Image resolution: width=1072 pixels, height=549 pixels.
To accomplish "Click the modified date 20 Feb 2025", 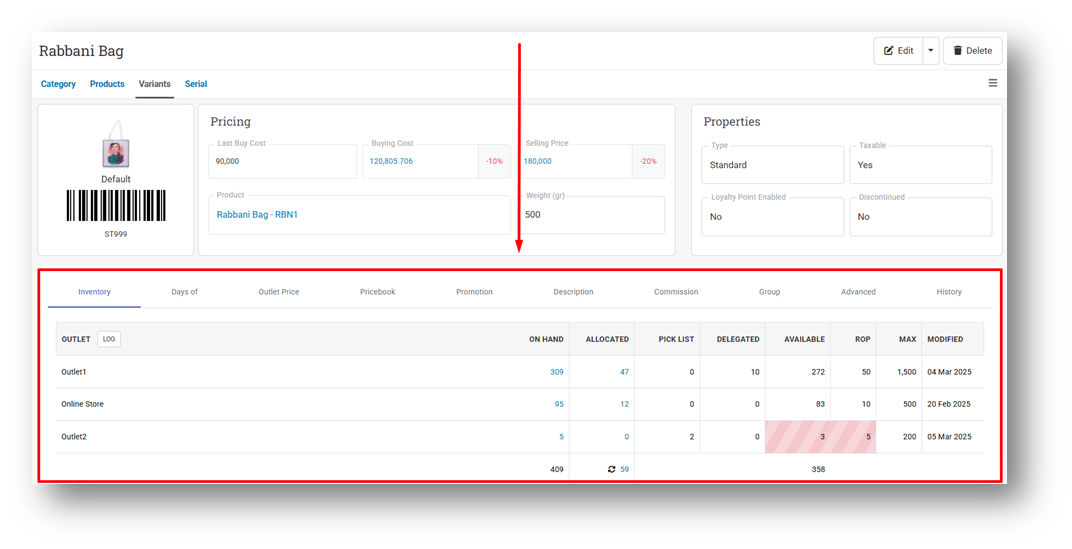I will click(x=949, y=404).
